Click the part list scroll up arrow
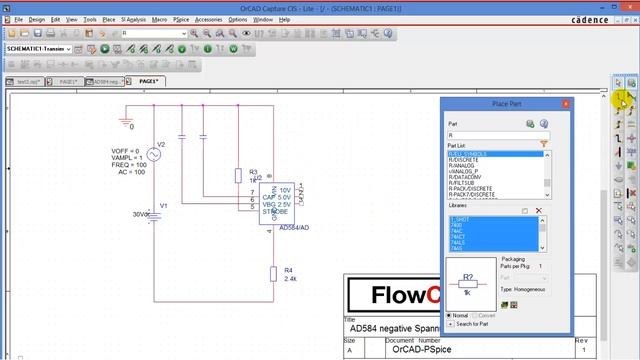Image resolution: width=640 pixels, height=360 pixels. pyautogui.click(x=547, y=155)
